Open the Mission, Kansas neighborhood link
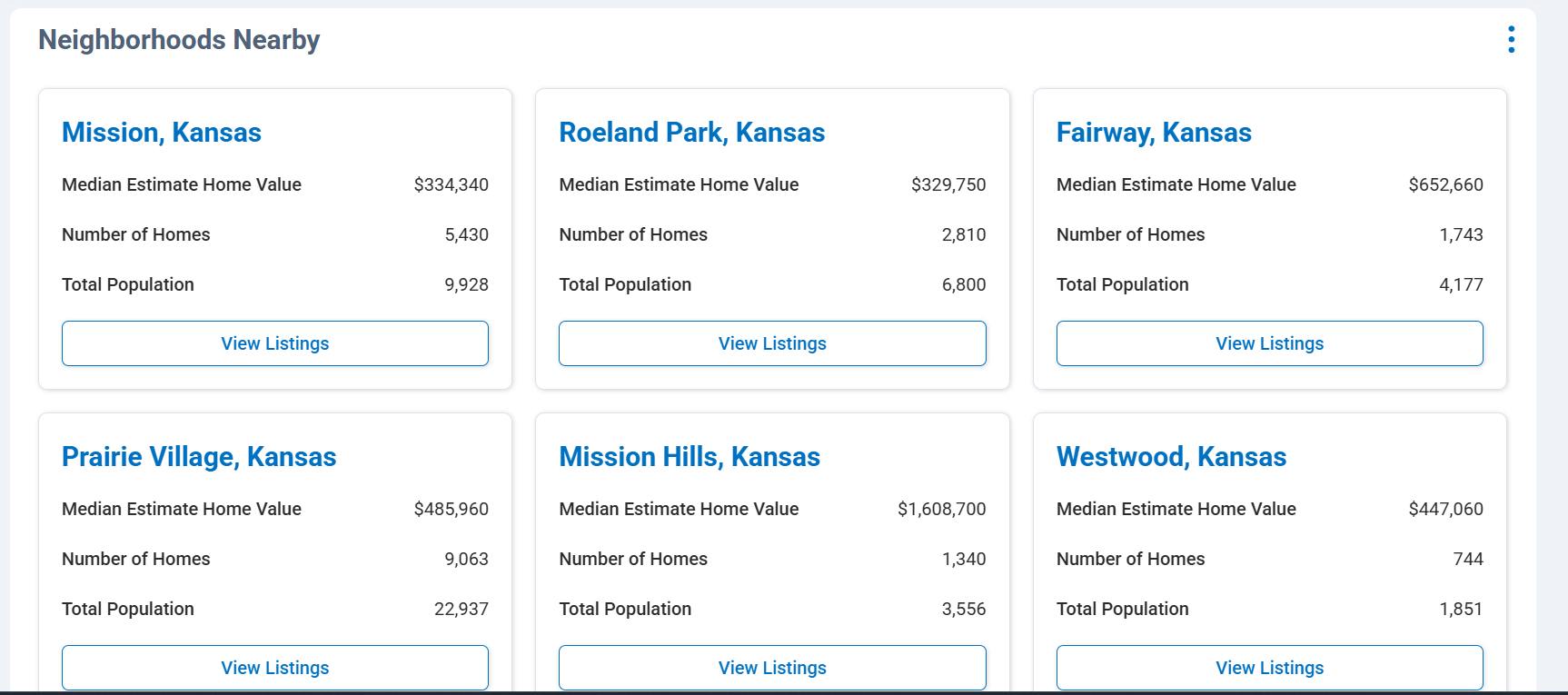The height and width of the screenshot is (695, 1568). 162,133
